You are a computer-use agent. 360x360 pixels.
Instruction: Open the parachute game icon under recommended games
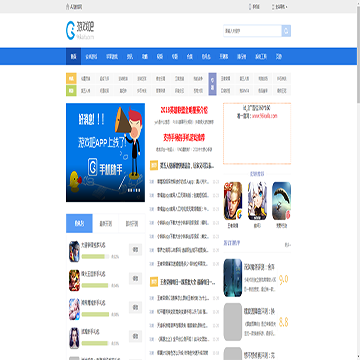282,201
